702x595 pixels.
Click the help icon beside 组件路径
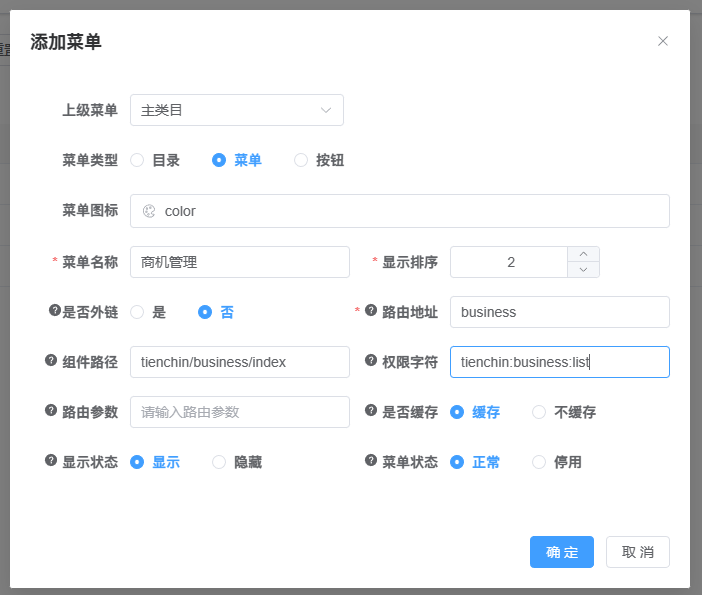click(x=51, y=360)
